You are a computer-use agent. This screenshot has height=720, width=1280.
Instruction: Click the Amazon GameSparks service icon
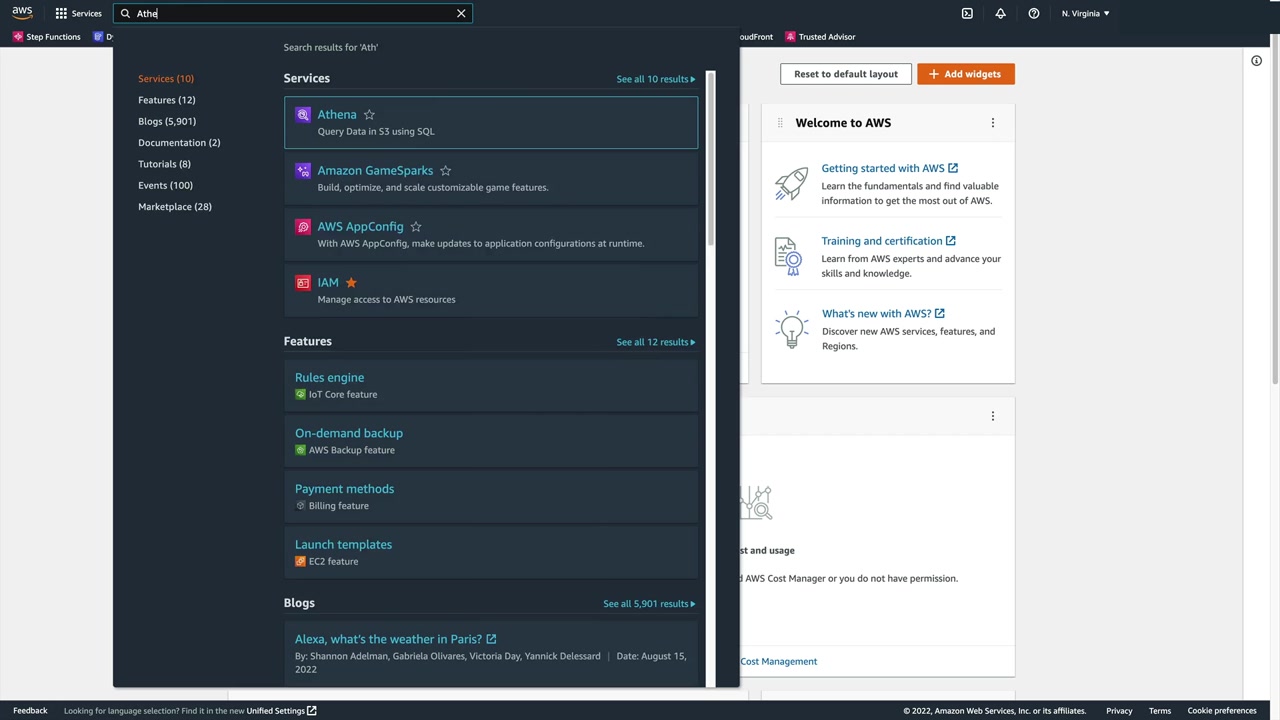[x=303, y=171]
